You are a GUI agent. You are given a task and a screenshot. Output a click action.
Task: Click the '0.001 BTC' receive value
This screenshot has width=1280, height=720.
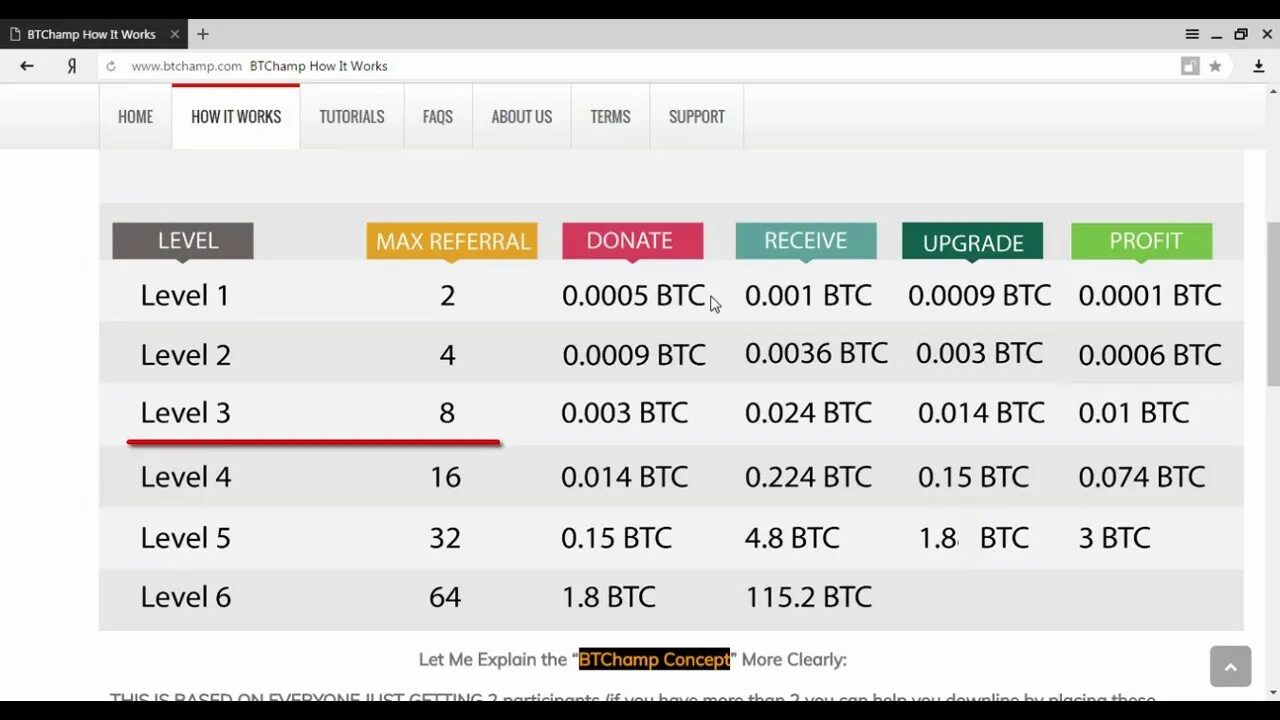pos(808,295)
